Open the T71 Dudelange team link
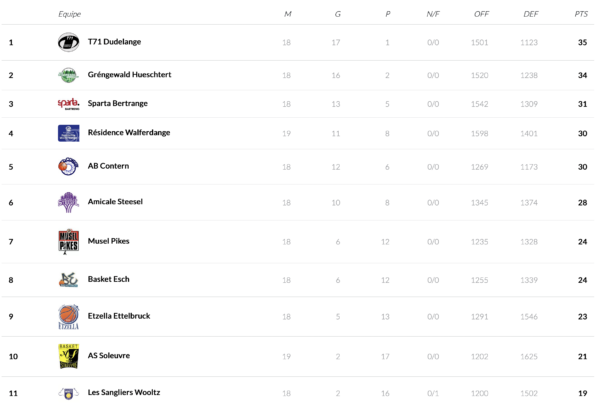The image size is (600, 419). click(x=114, y=43)
